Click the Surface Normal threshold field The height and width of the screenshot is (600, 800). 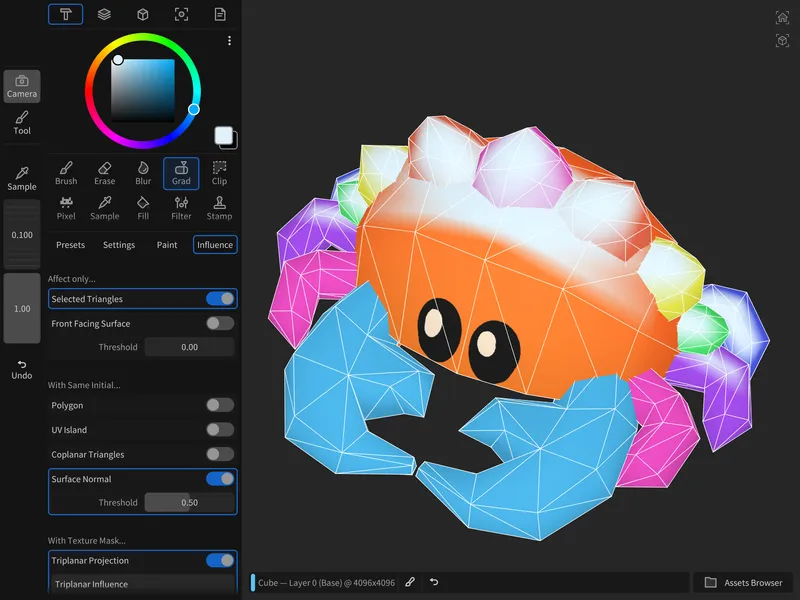click(189, 503)
